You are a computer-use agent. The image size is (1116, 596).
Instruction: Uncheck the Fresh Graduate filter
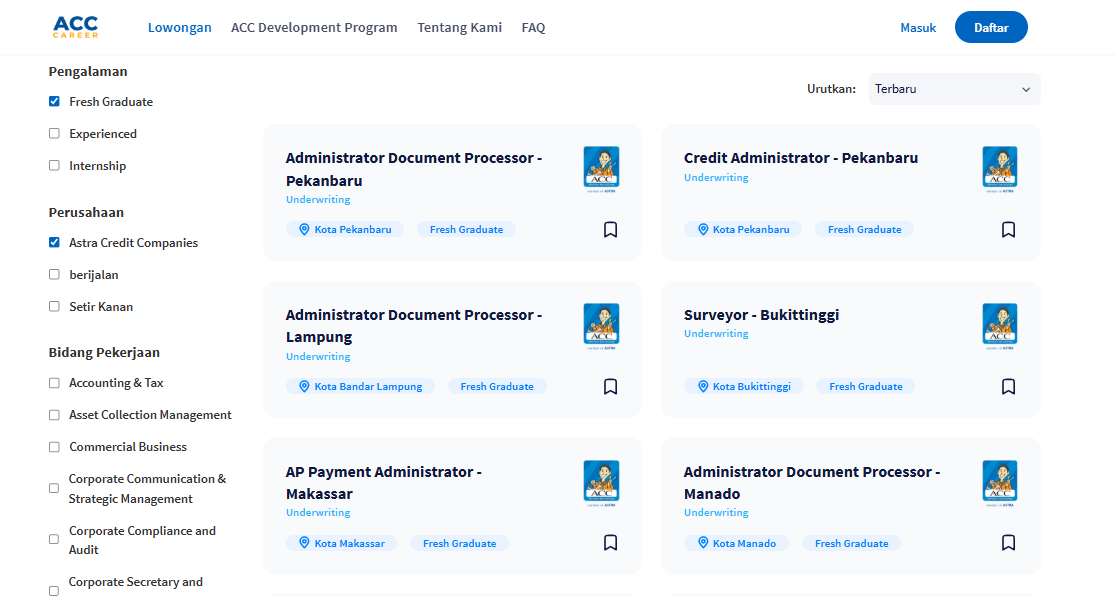click(54, 102)
